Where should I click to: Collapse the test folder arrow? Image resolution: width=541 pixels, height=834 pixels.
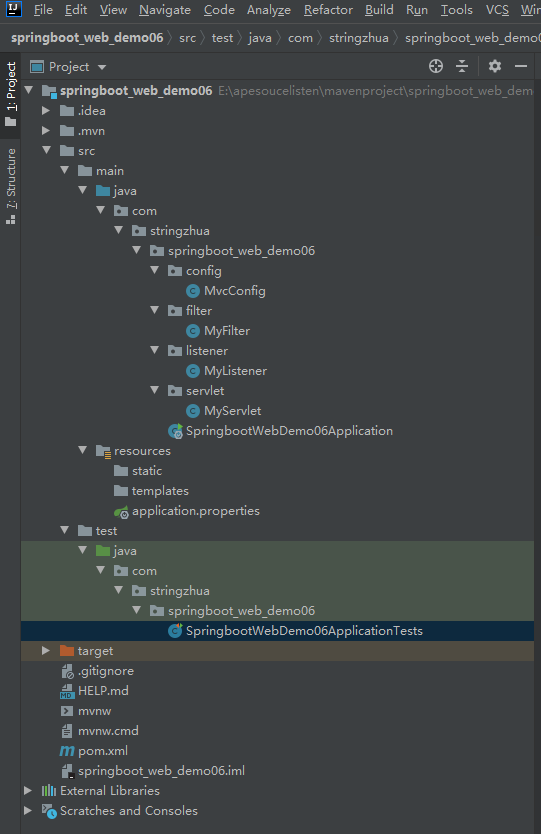tap(65, 530)
